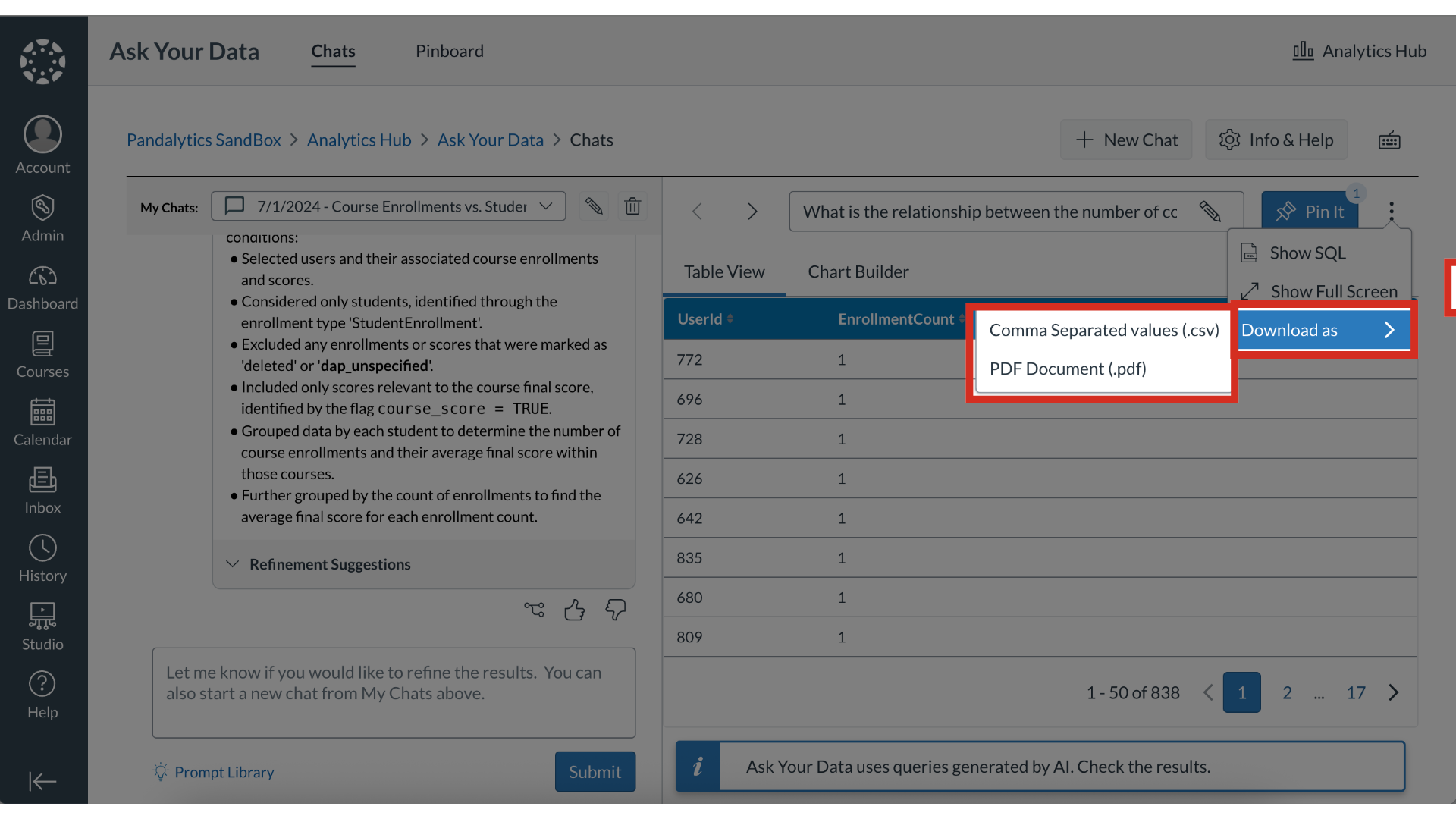
Task: Open Studio in sidebar
Action: (x=42, y=627)
